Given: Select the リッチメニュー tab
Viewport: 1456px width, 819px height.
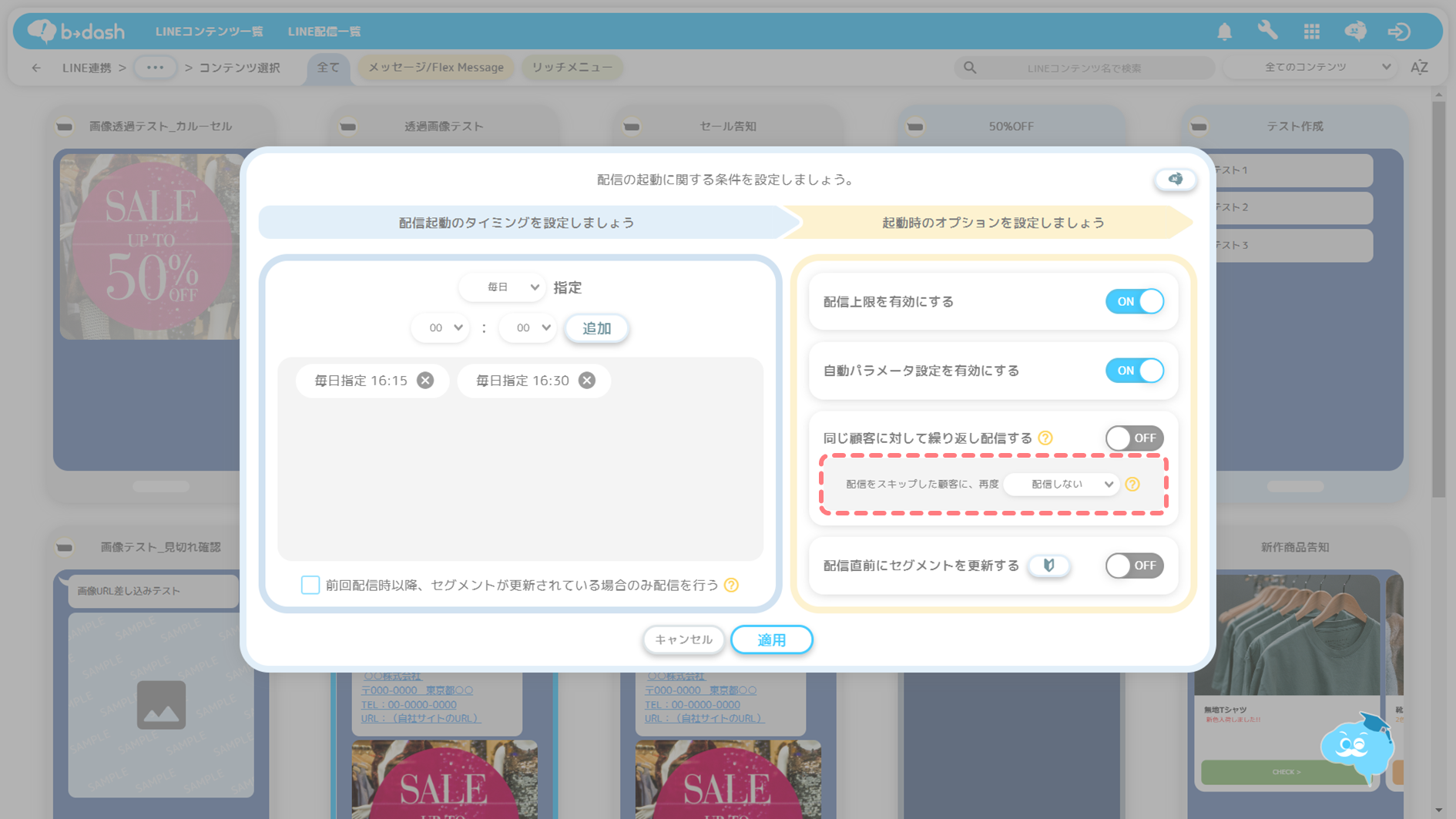Looking at the screenshot, I should tap(572, 68).
